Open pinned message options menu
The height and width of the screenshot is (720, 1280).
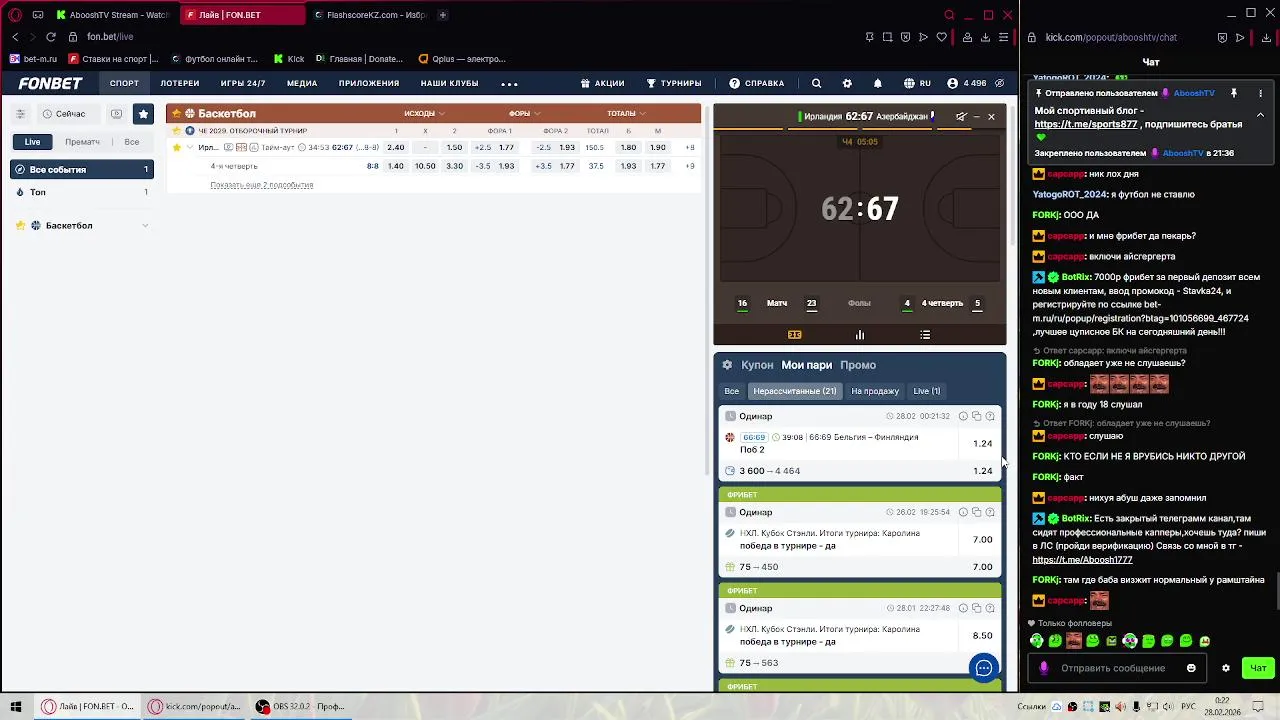point(1260,93)
